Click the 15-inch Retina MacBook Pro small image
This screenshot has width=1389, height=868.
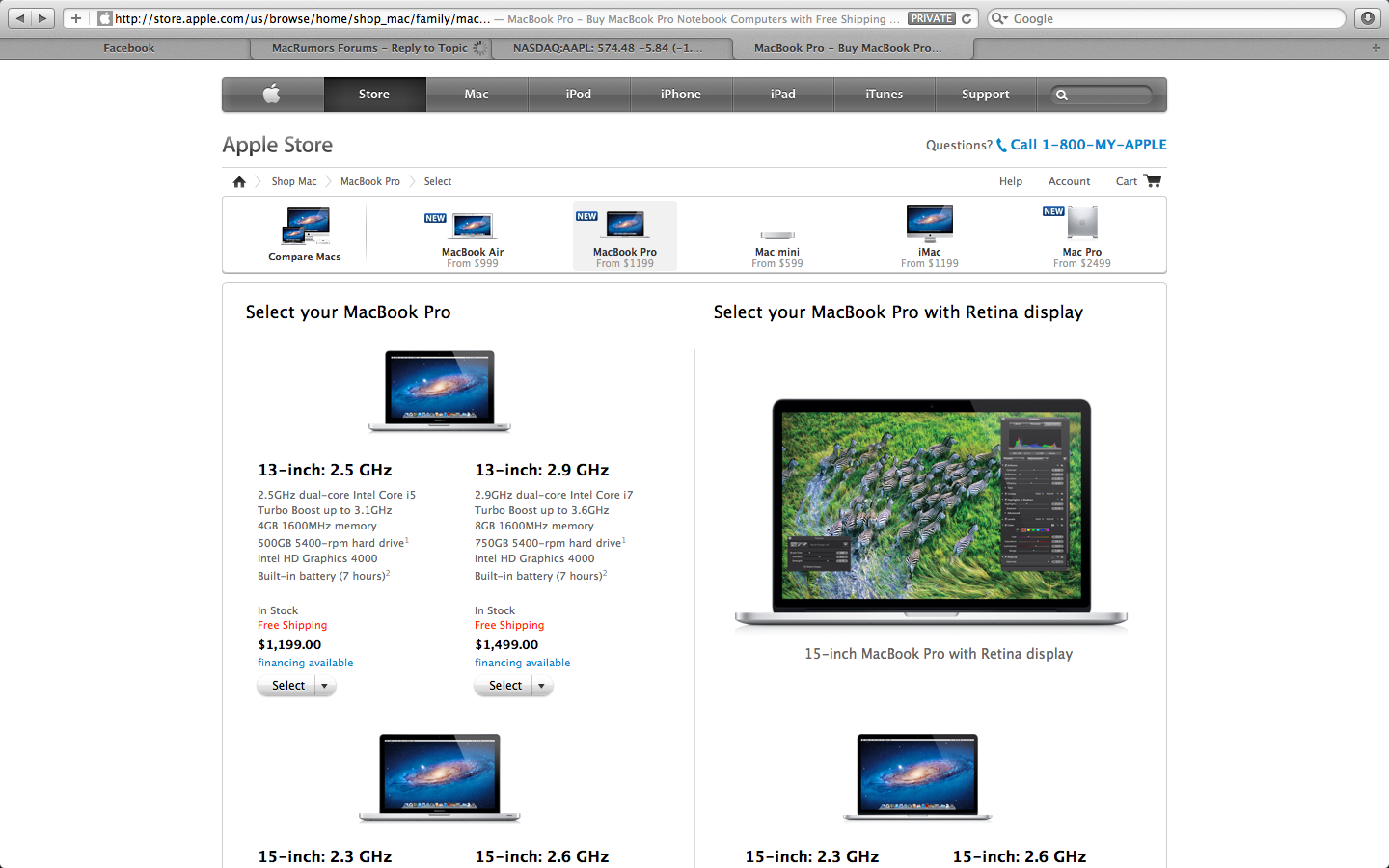click(917, 777)
